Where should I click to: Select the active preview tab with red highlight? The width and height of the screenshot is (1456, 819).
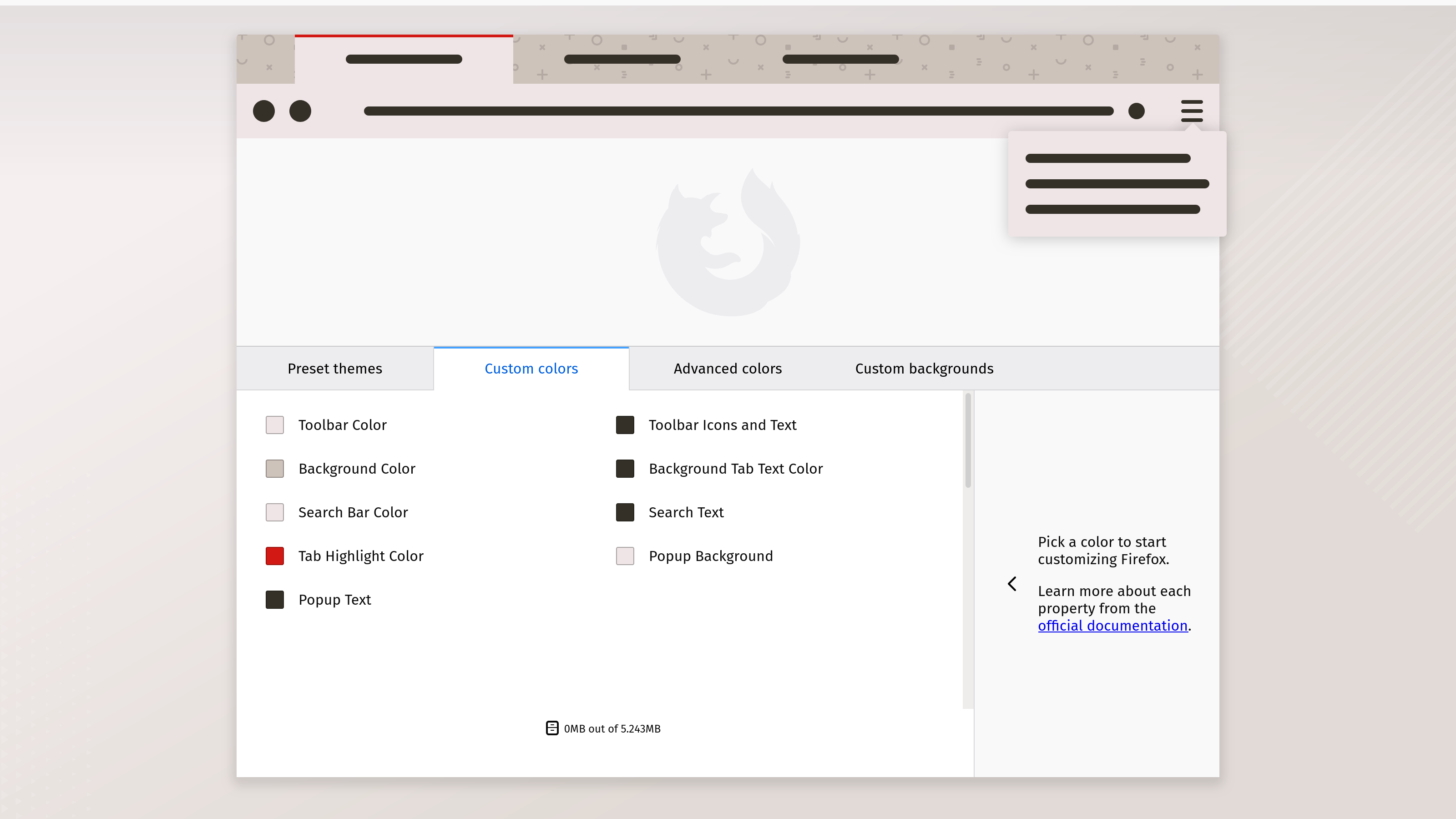click(x=404, y=59)
